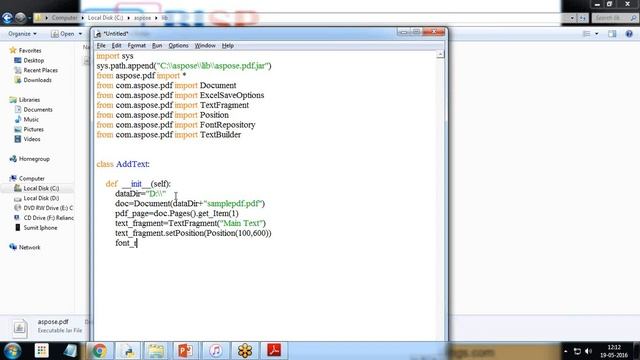Viewport: 640px width, 360px height.
Task: Open the Windows Start button
Action: click(12, 351)
